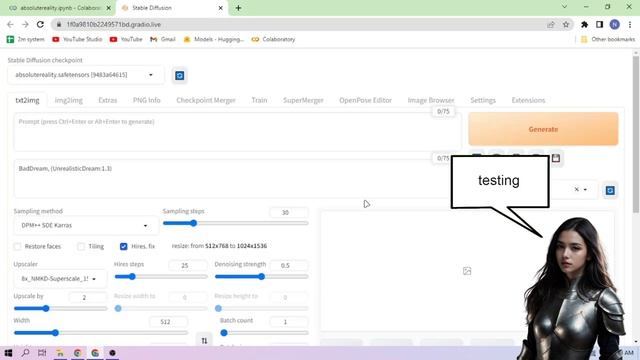Screen dimensions: 640x360
Task: Open Gmail bookmark
Action: pyautogui.click(x=163, y=39)
